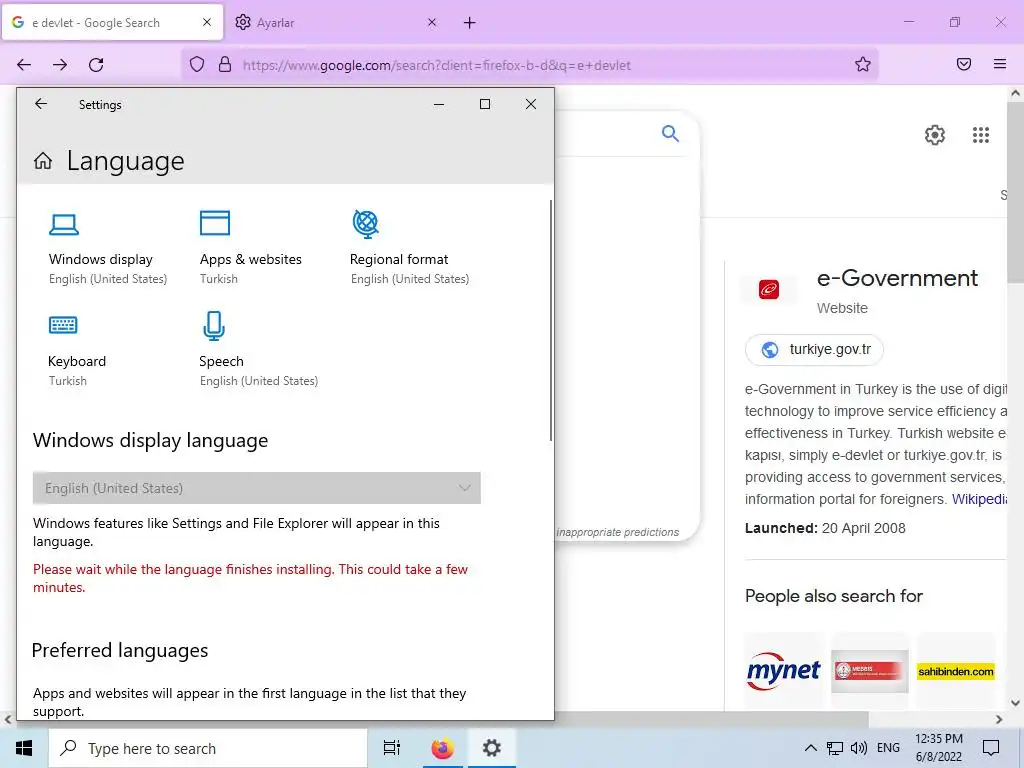Switch to e devlet Google Search tab

112,22
